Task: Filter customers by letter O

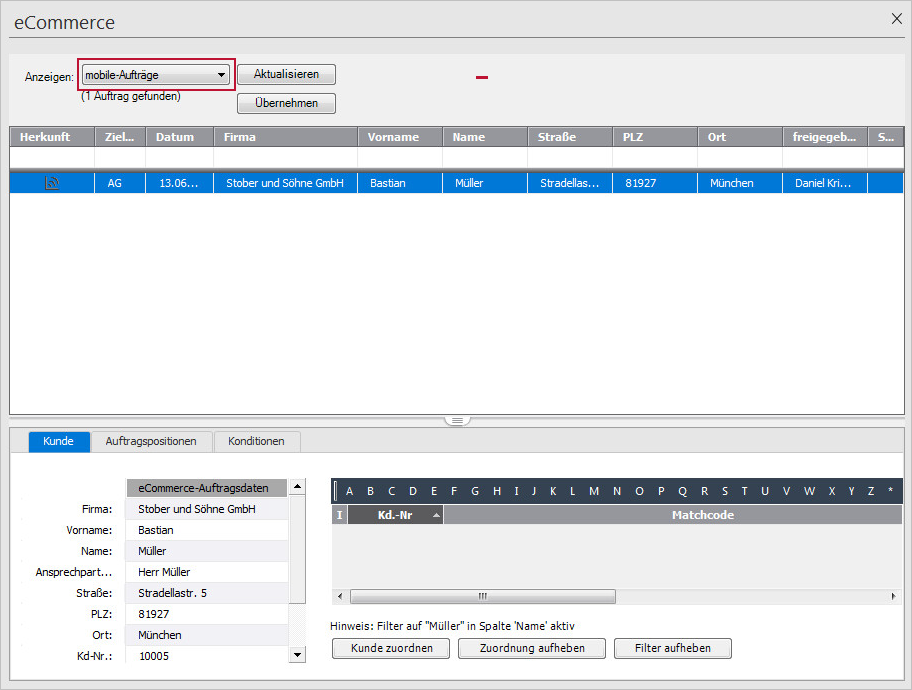Action: pos(639,491)
